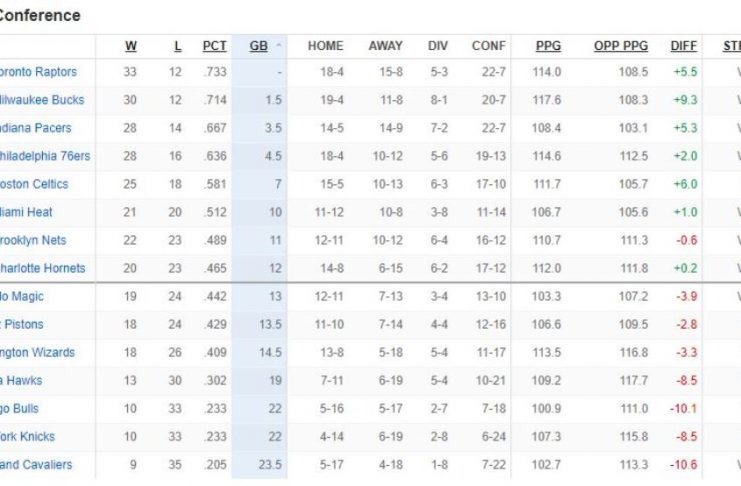Image resolution: width=741 pixels, height=486 pixels.
Task: Open the Milwaukee Bucks team link
Action: click(x=41, y=100)
